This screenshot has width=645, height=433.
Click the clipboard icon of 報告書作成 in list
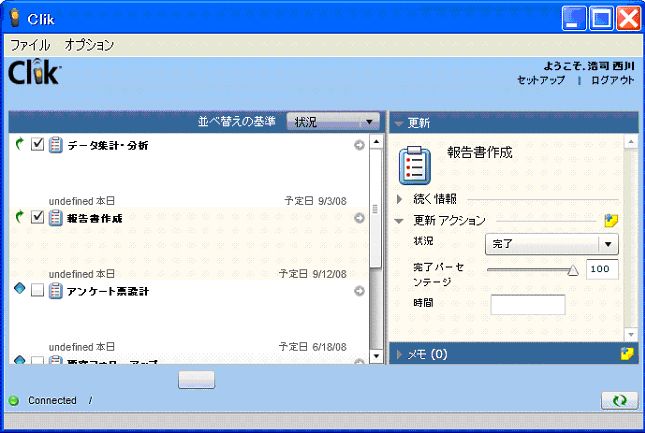click(56, 218)
